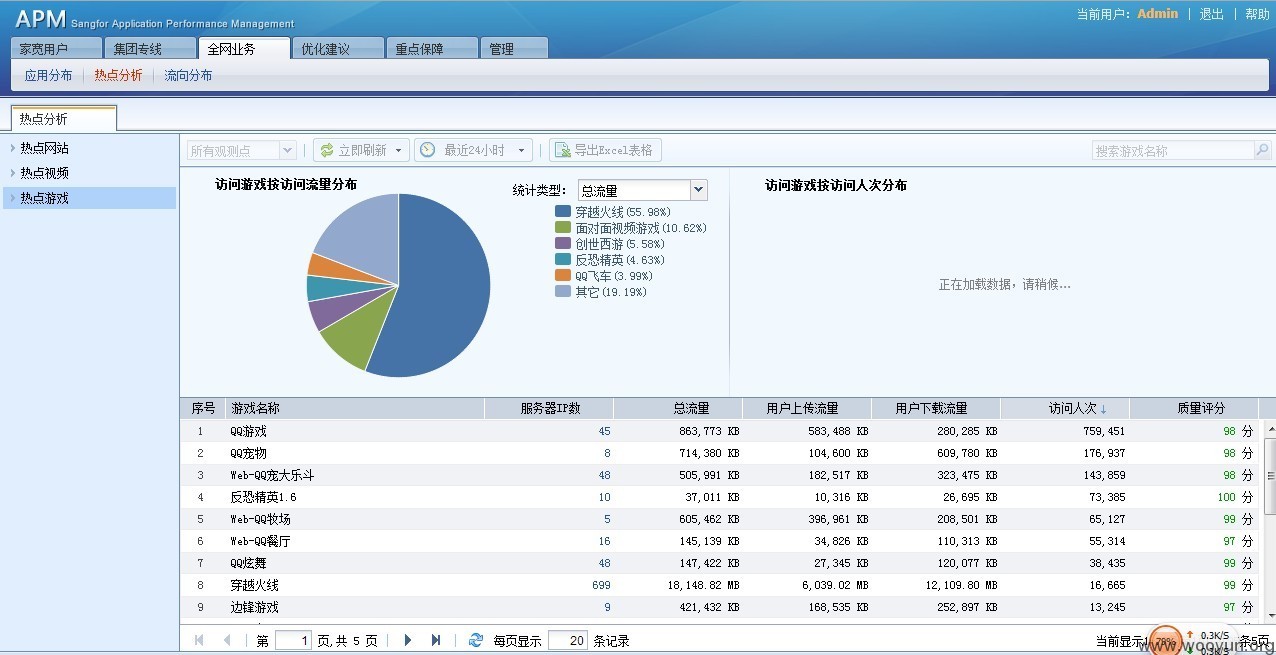
Task: Click the 立即刷新 button
Action: pyautogui.click(x=361, y=150)
